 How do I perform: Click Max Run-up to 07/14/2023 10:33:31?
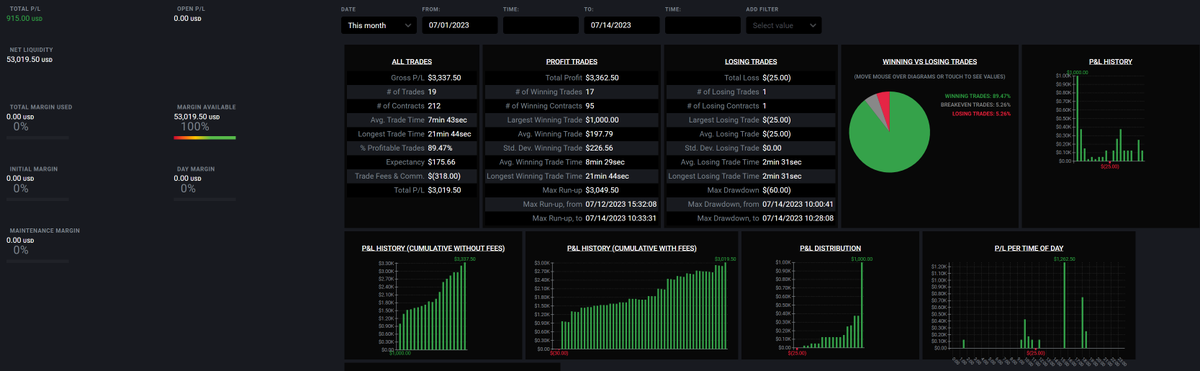point(621,217)
